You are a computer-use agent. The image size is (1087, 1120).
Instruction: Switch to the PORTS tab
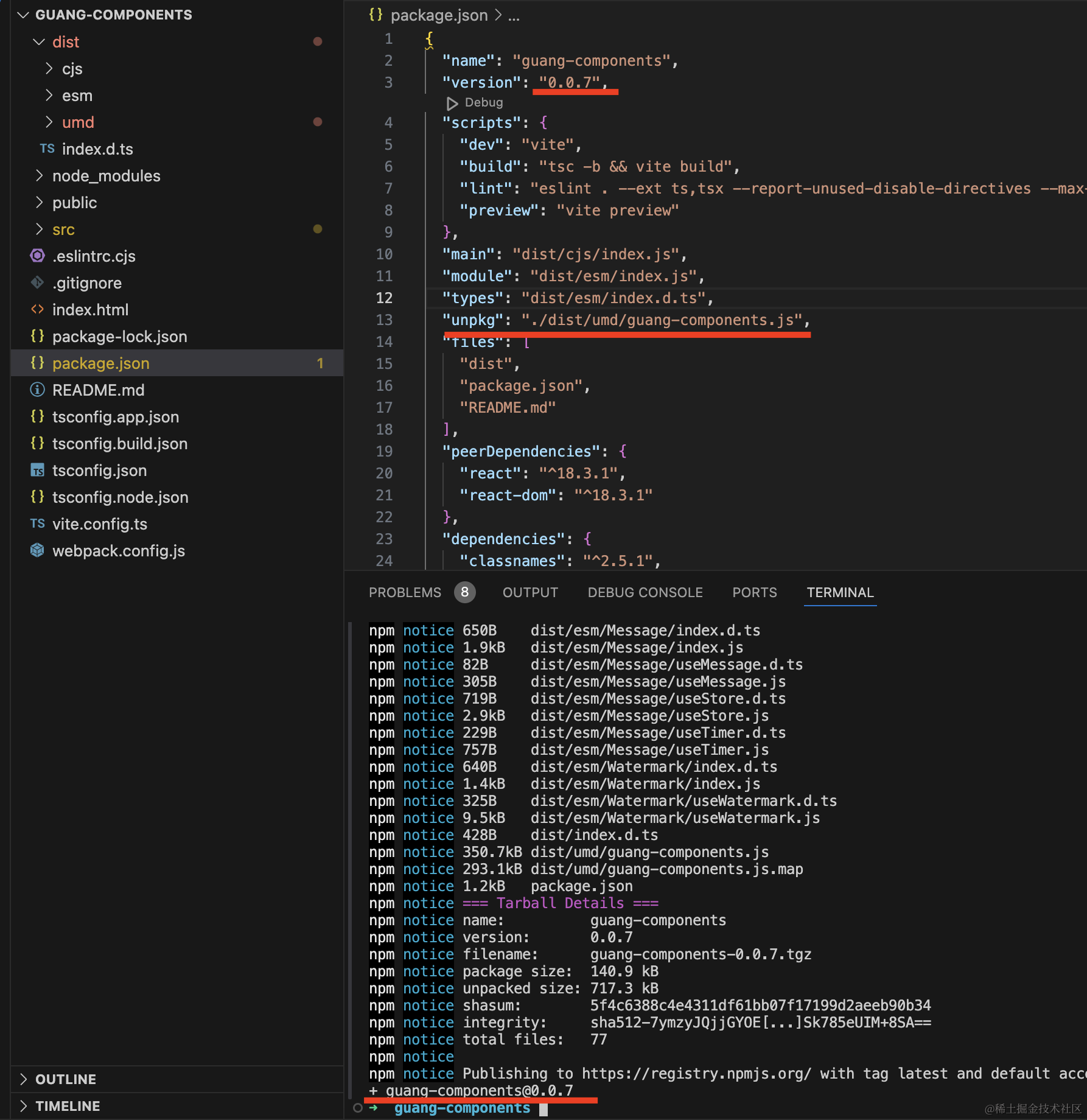755,592
